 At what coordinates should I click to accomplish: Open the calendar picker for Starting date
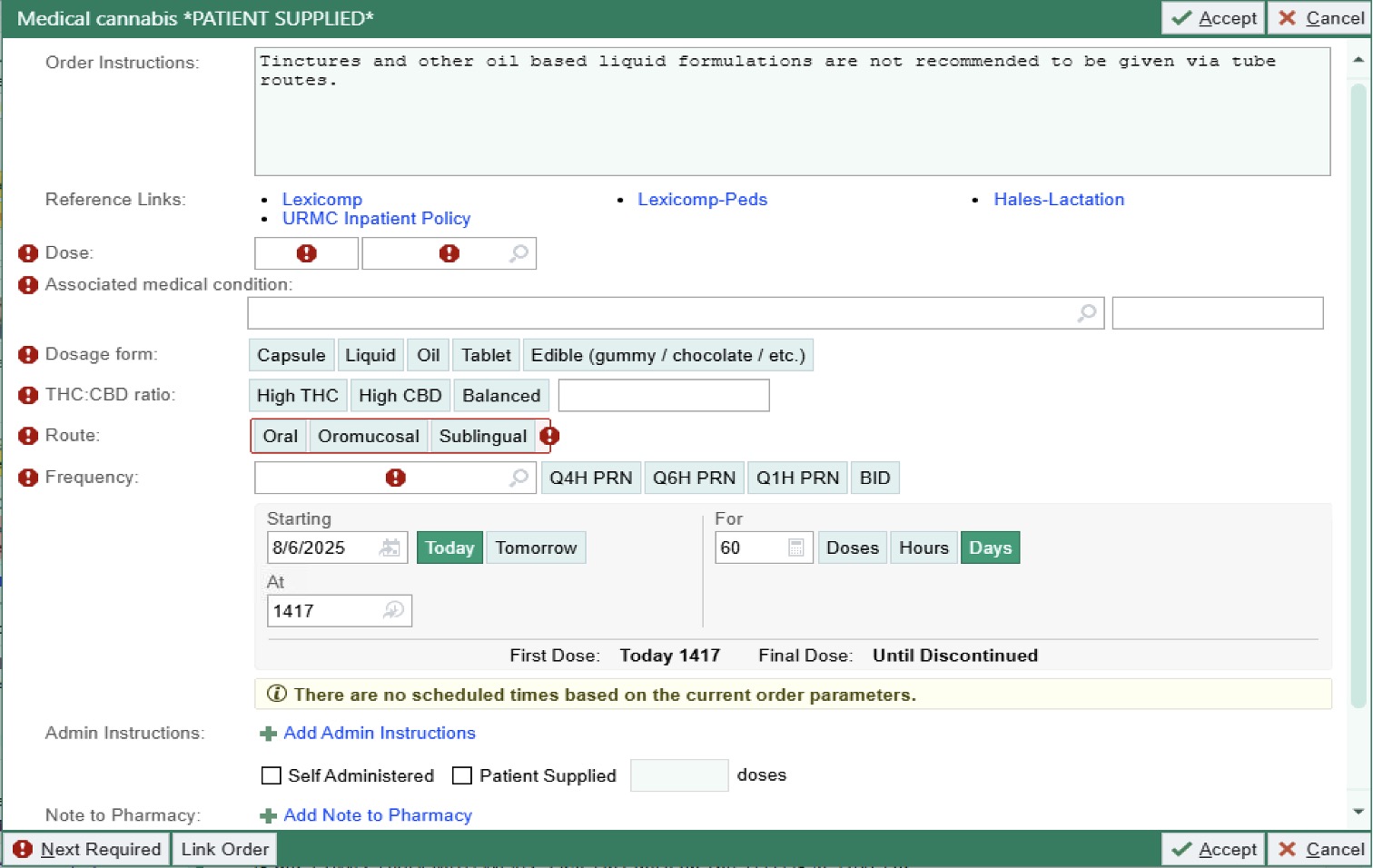pyautogui.click(x=390, y=547)
